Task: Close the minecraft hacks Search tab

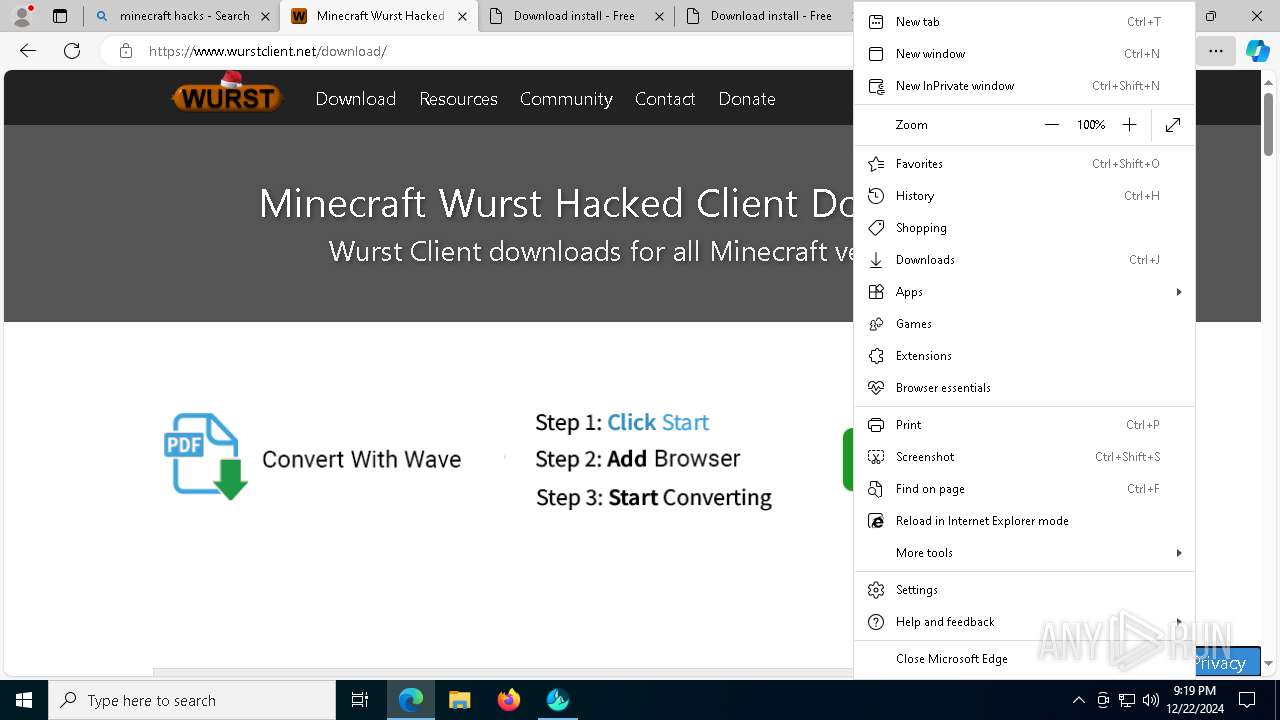Action: [x=265, y=16]
